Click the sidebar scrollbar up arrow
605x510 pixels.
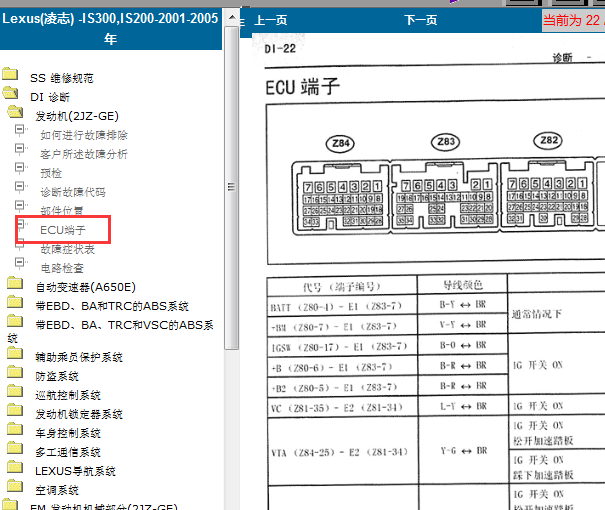[x=232, y=17]
